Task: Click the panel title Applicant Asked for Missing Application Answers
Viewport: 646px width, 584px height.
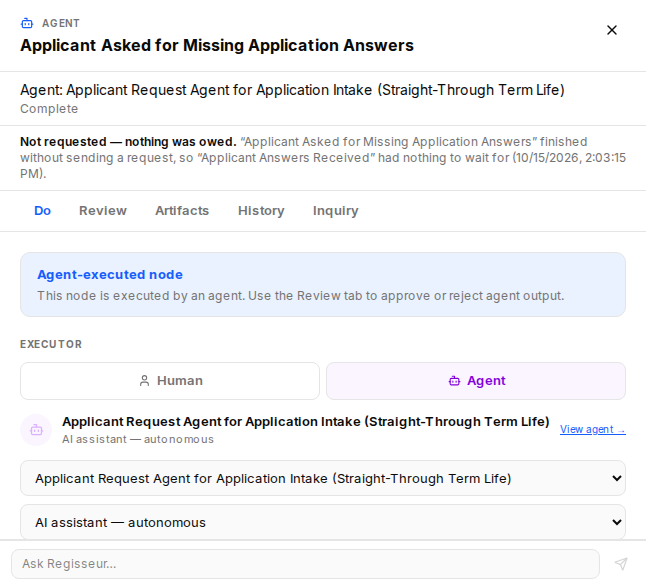Action: (x=217, y=45)
